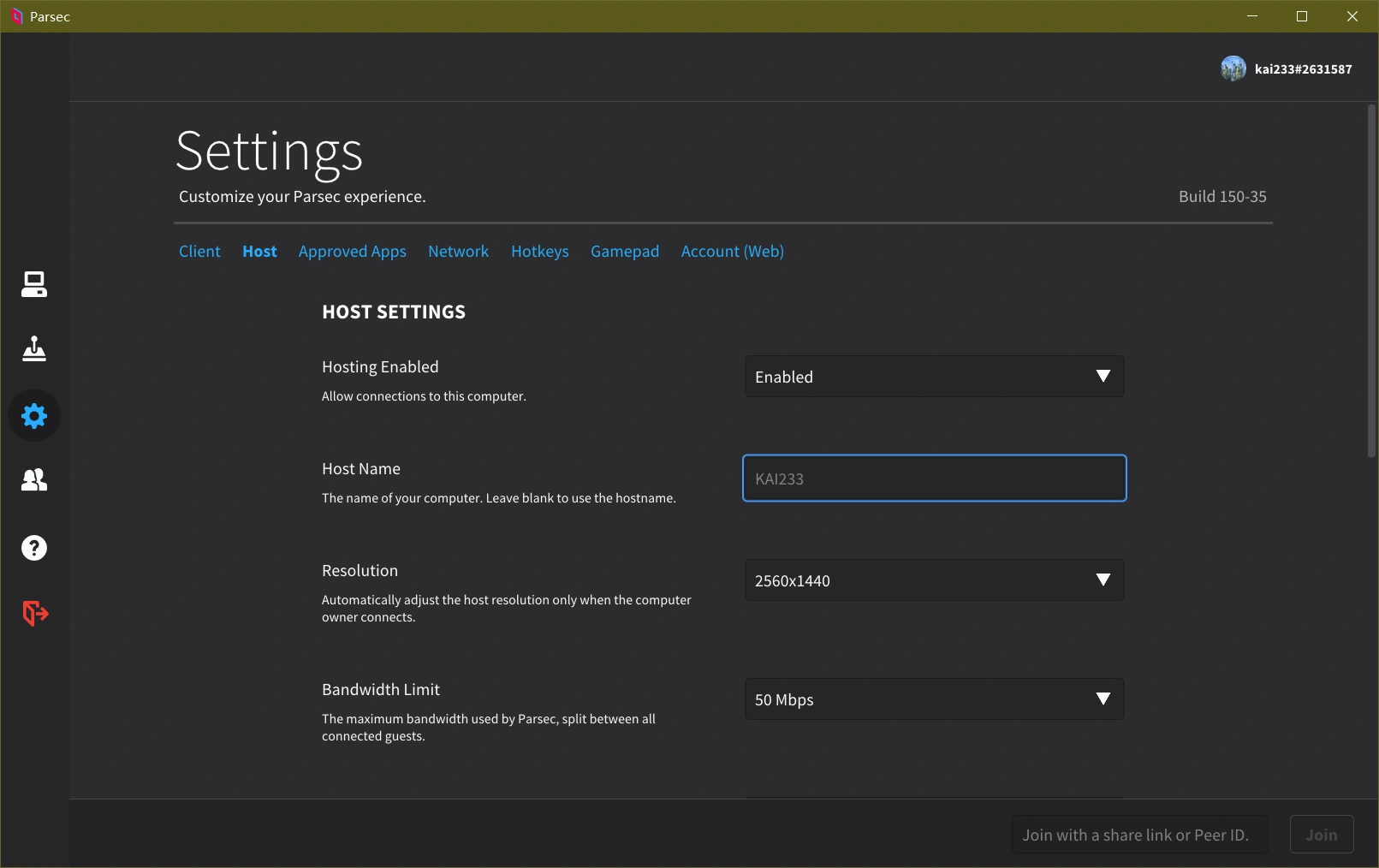The height and width of the screenshot is (868, 1379).
Task: Select the Settings gear sidebar icon
Action: pos(34,416)
